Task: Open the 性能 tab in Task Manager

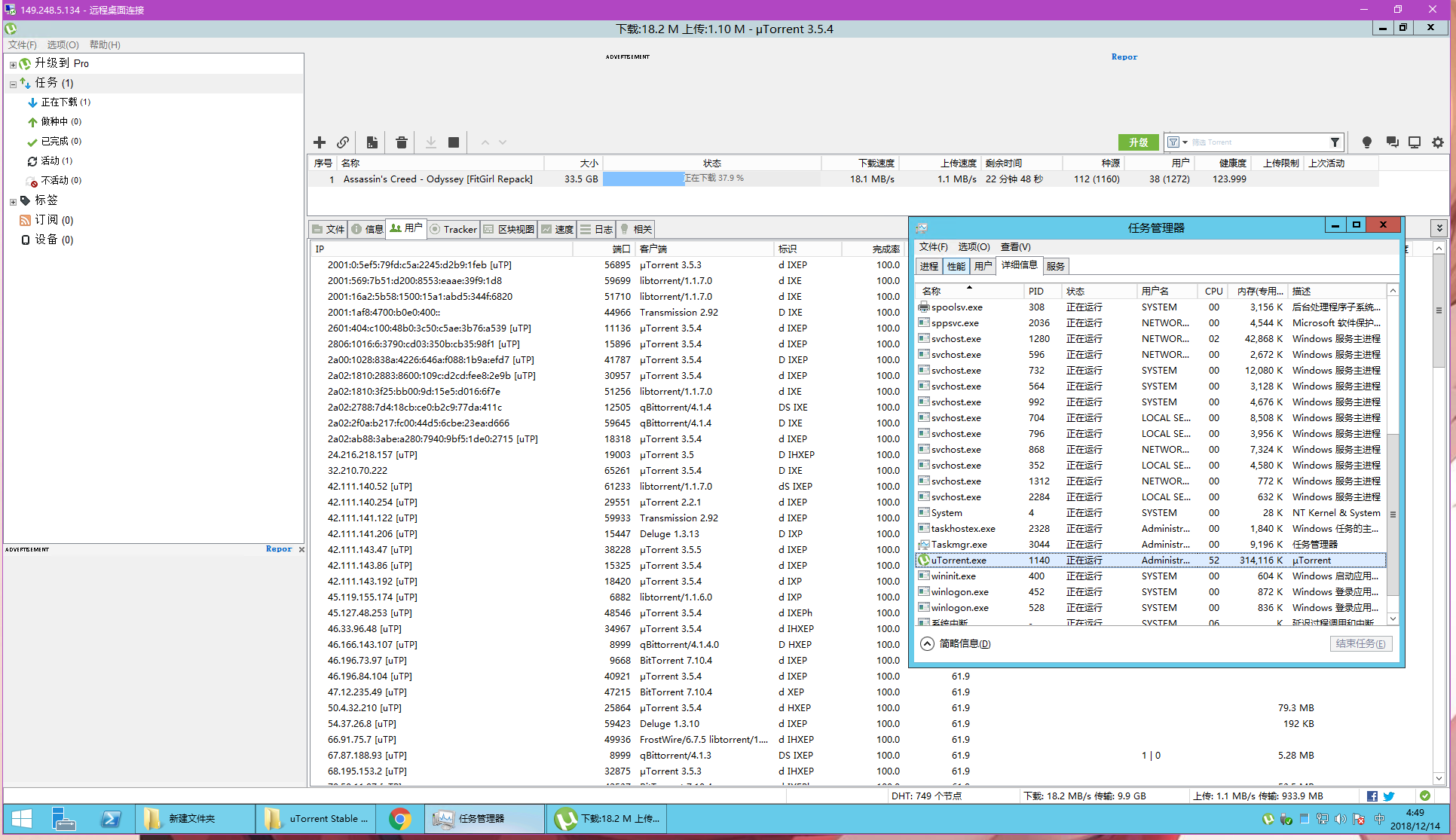Action: [956, 266]
